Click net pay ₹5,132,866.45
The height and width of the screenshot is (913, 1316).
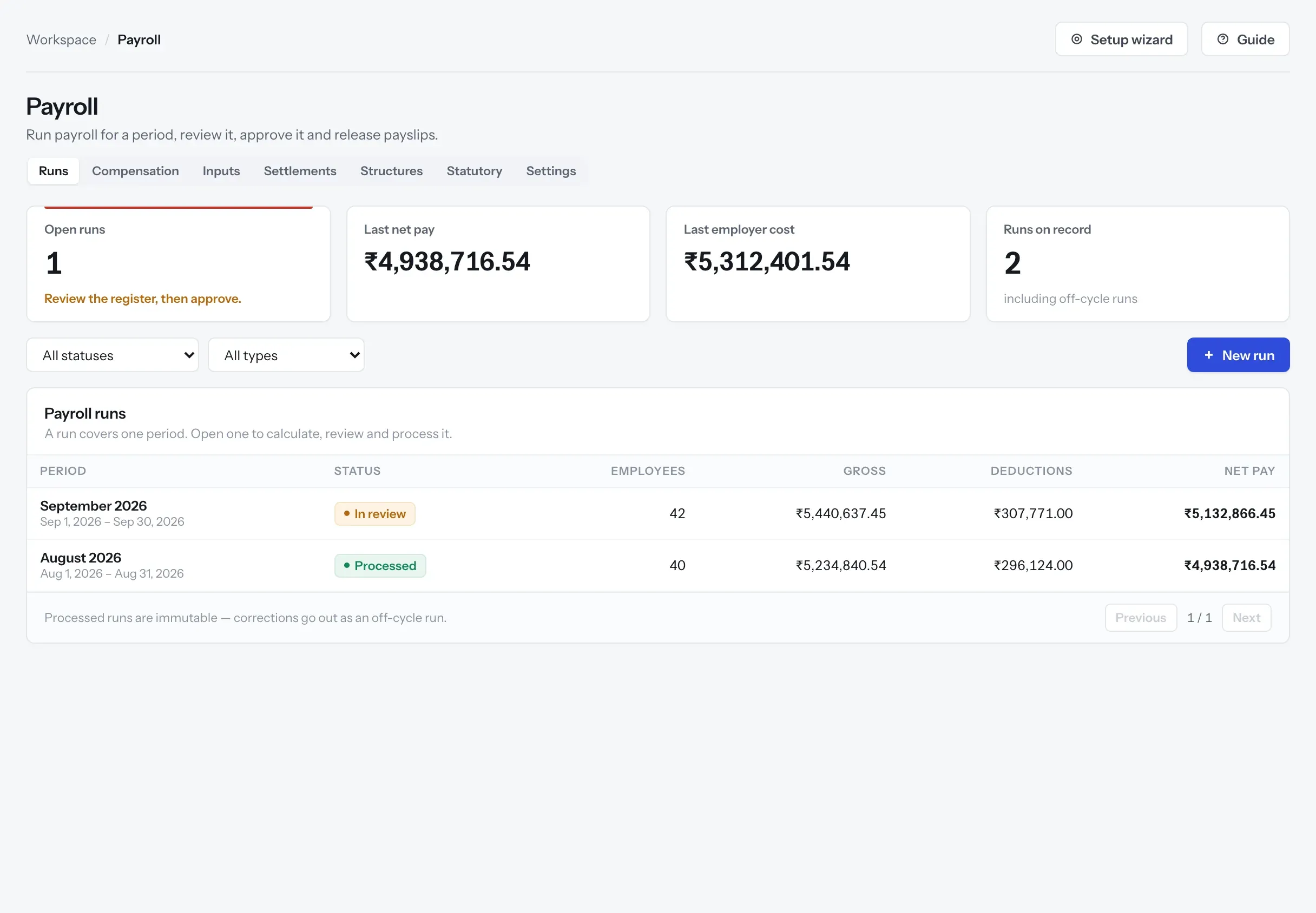click(x=1229, y=514)
